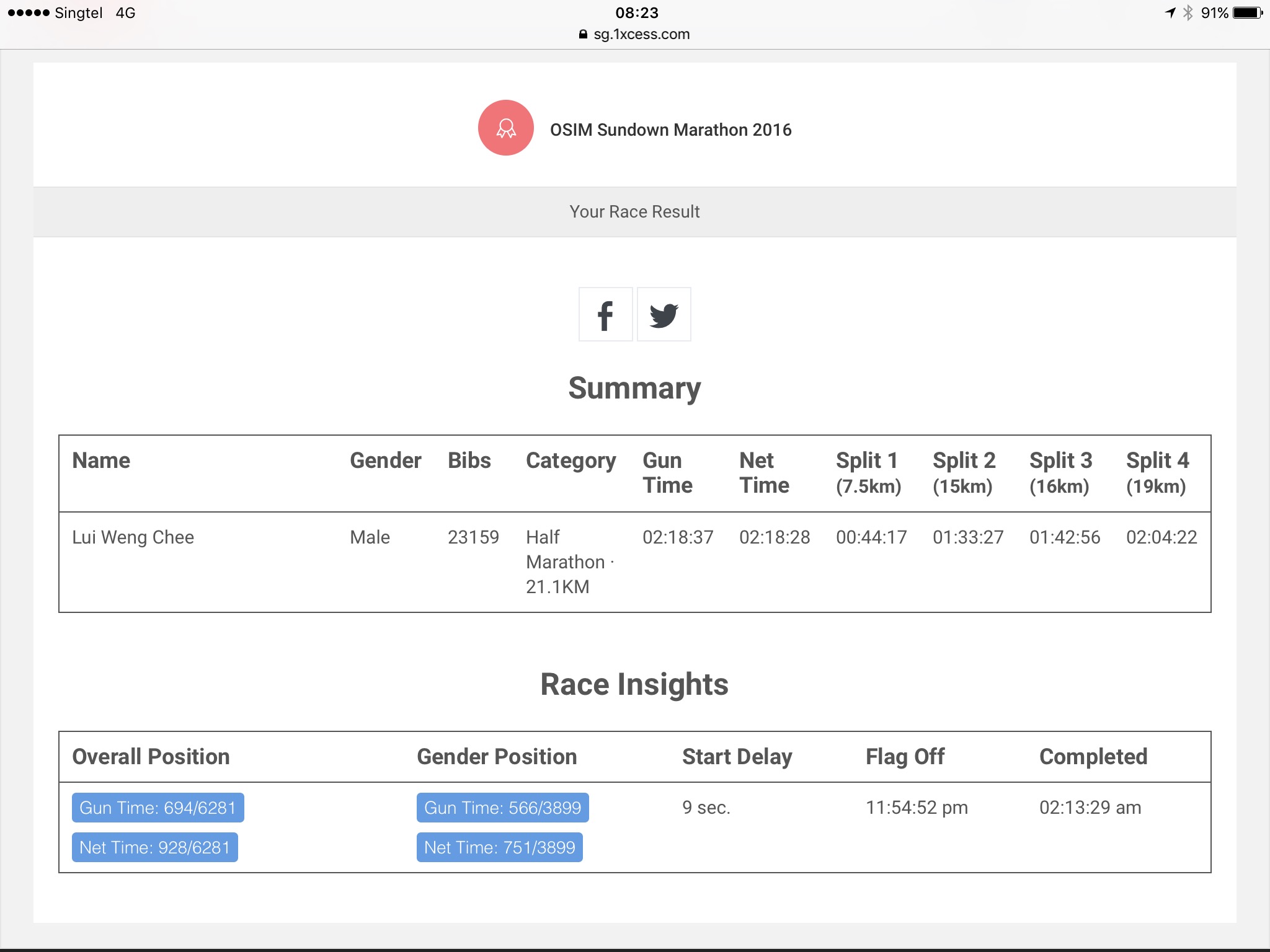Tap the battery icon in status bar
This screenshot has width=1270, height=952.
1248,13
